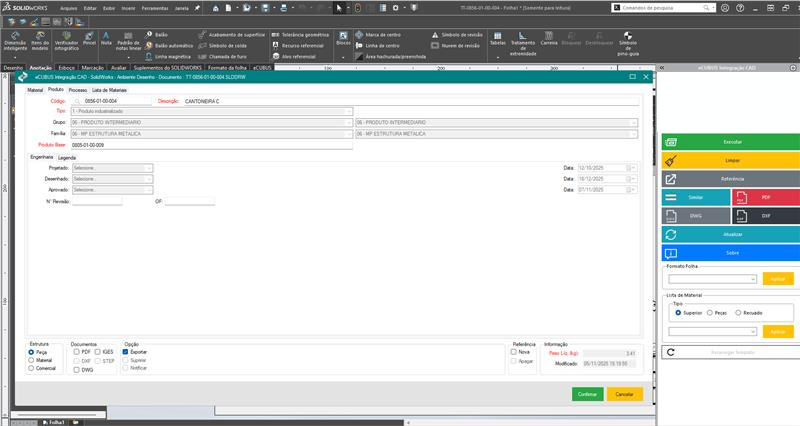Expand the Projetado dropdown

(149, 168)
